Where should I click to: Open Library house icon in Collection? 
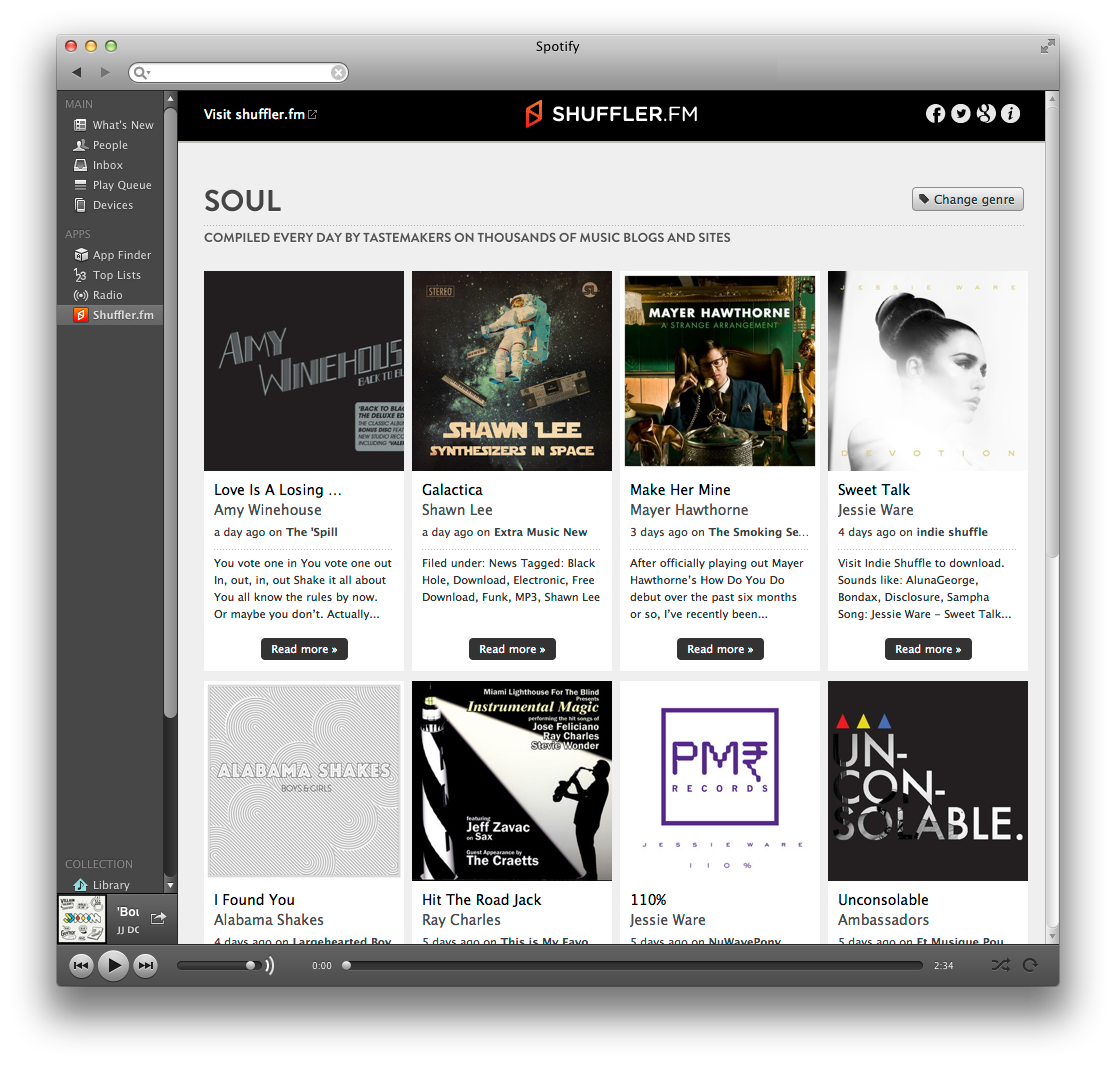point(80,885)
